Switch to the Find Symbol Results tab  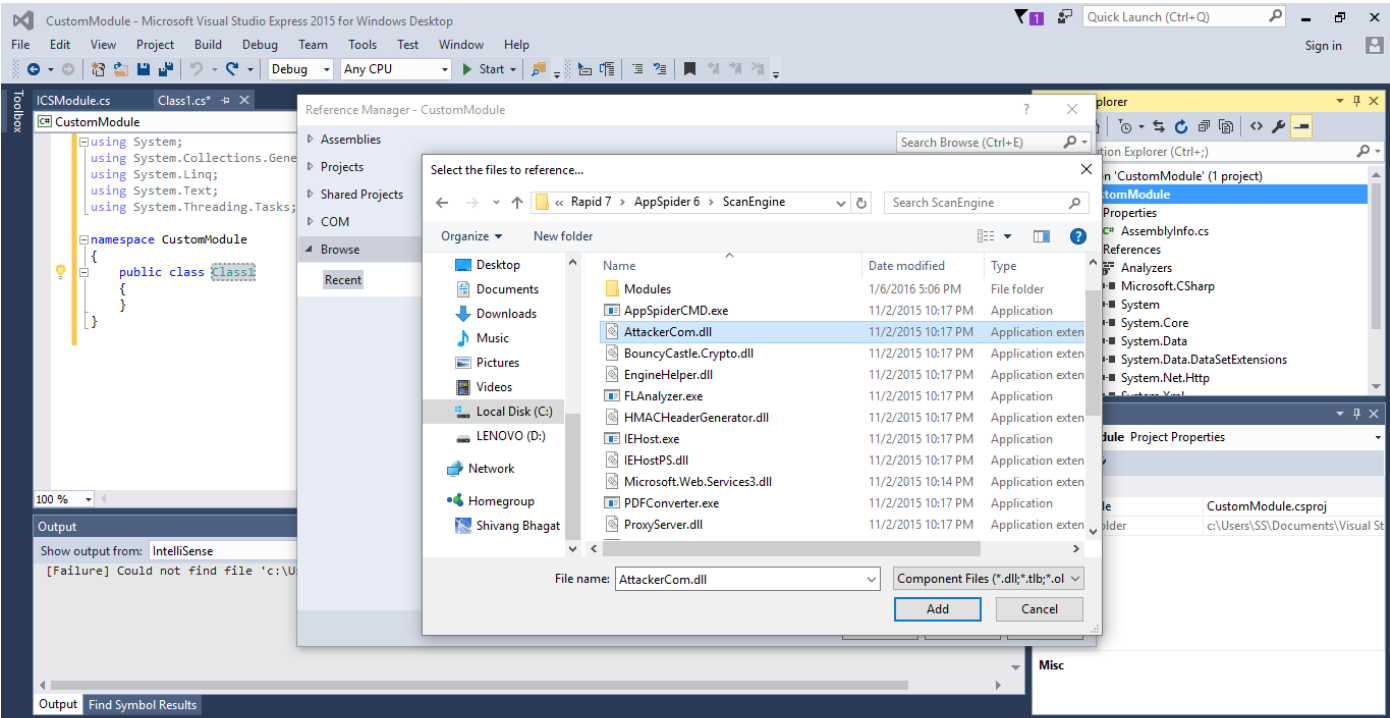(x=142, y=704)
